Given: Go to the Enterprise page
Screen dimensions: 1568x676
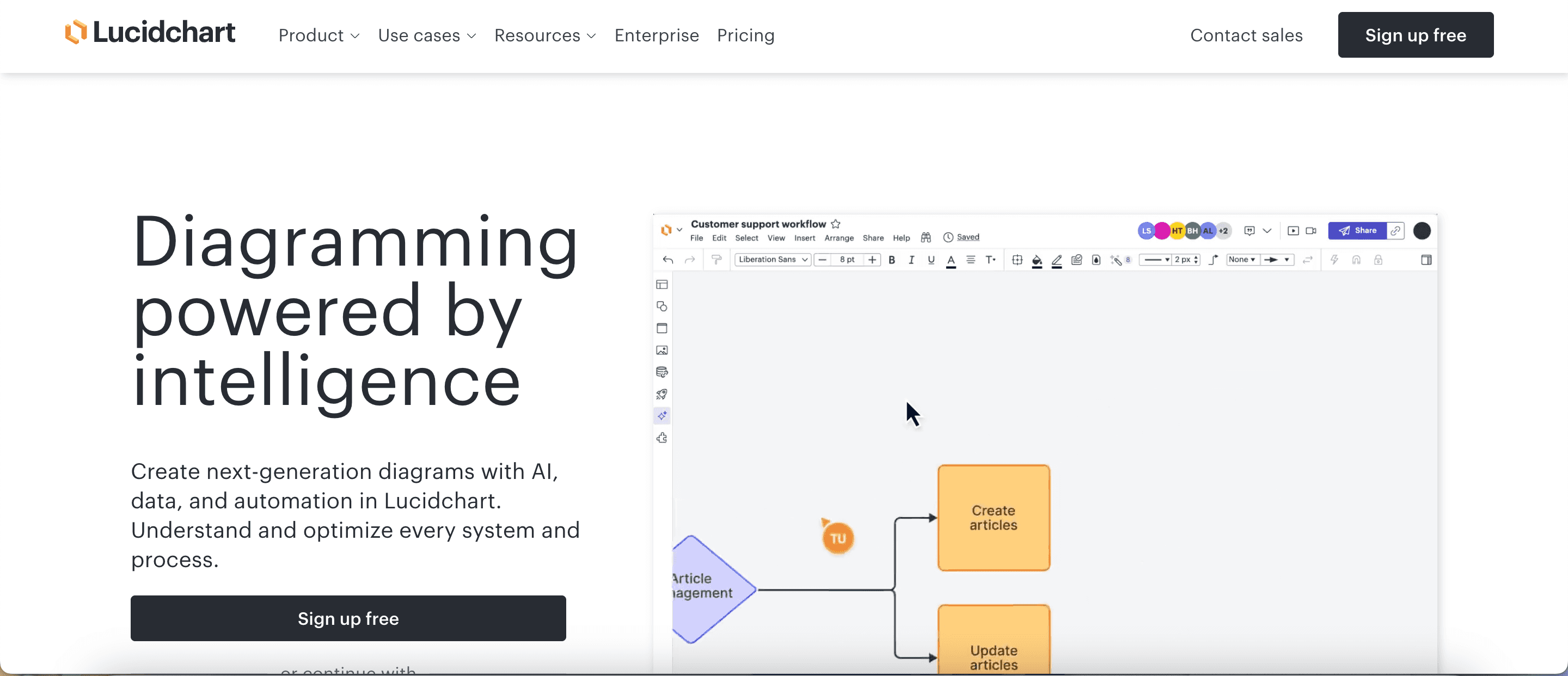Looking at the screenshot, I should click(x=657, y=35).
